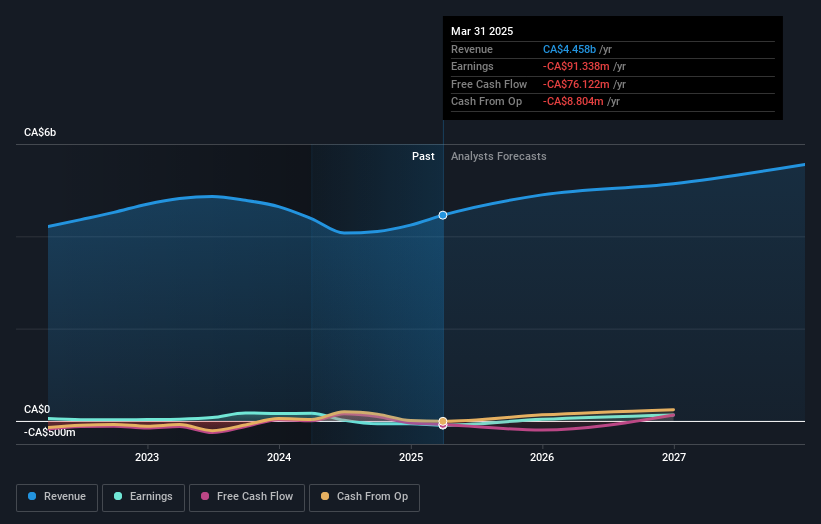Click the Earnings tooltip row label
This screenshot has width=821, height=524.
point(472,66)
